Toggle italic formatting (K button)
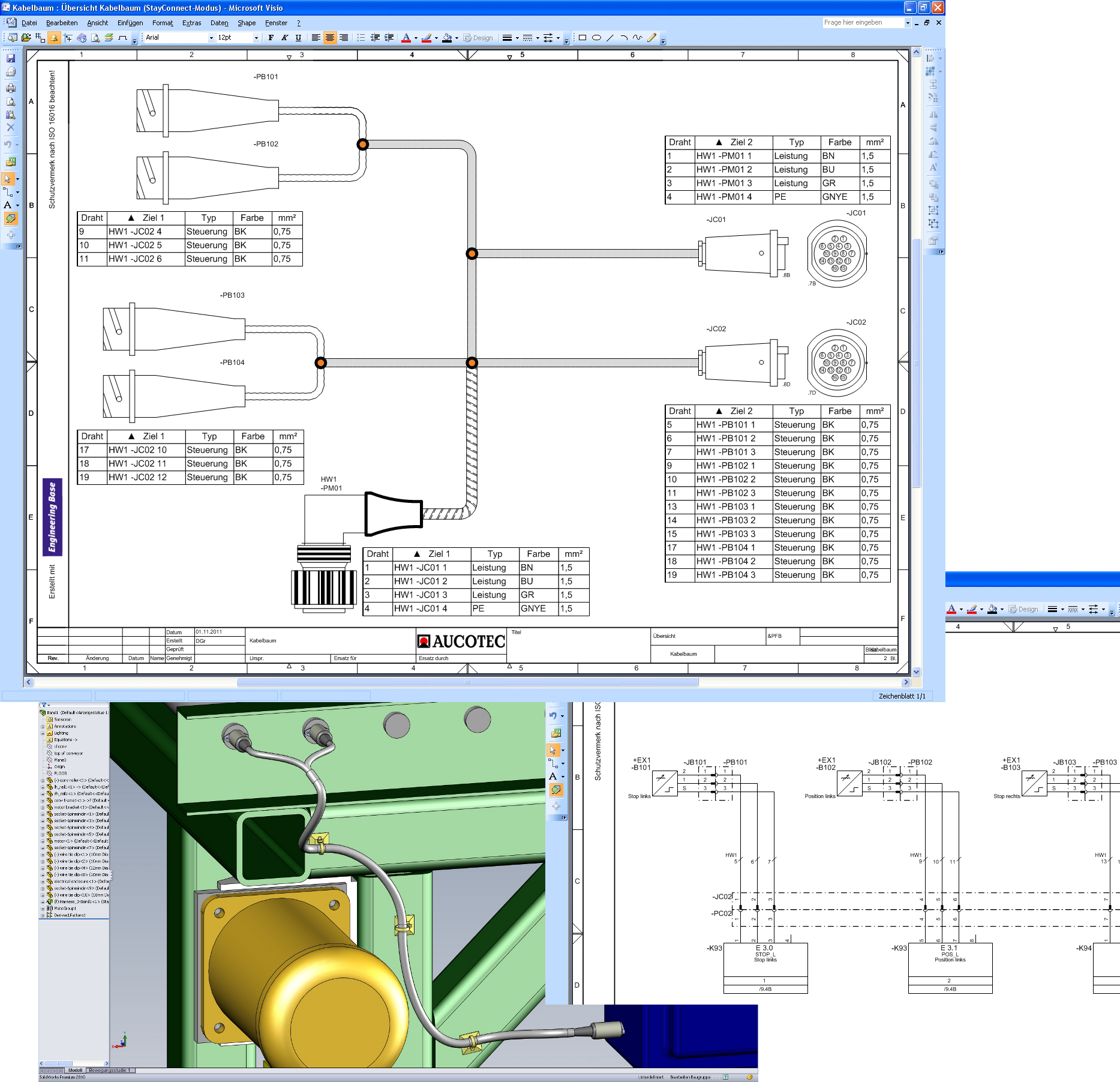The height and width of the screenshot is (1082, 1120). [x=284, y=38]
